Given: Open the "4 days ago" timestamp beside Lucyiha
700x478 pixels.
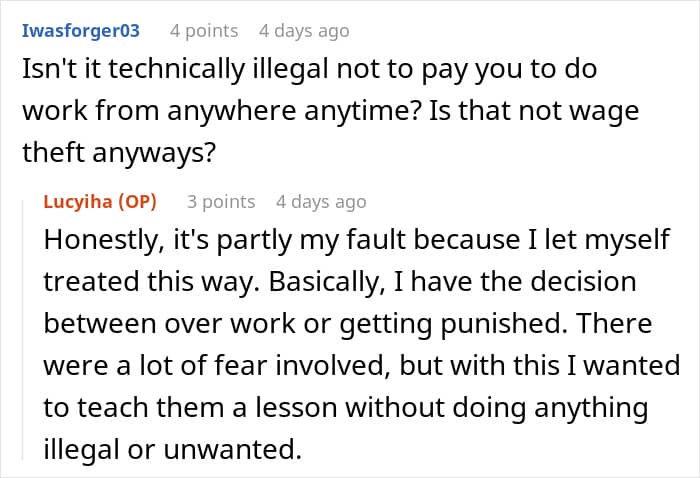Looking at the screenshot, I should [321, 201].
